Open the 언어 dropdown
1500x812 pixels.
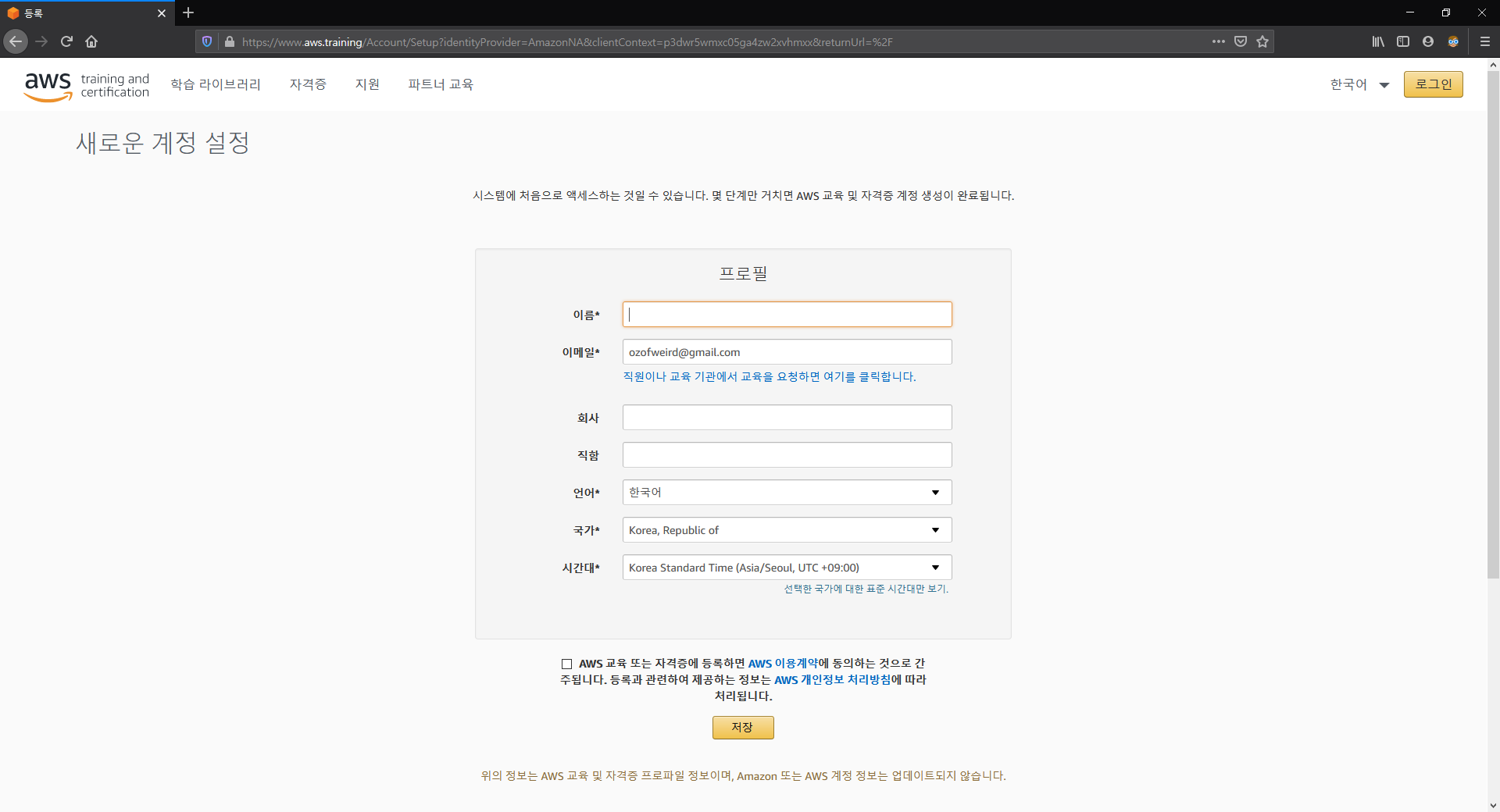787,493
